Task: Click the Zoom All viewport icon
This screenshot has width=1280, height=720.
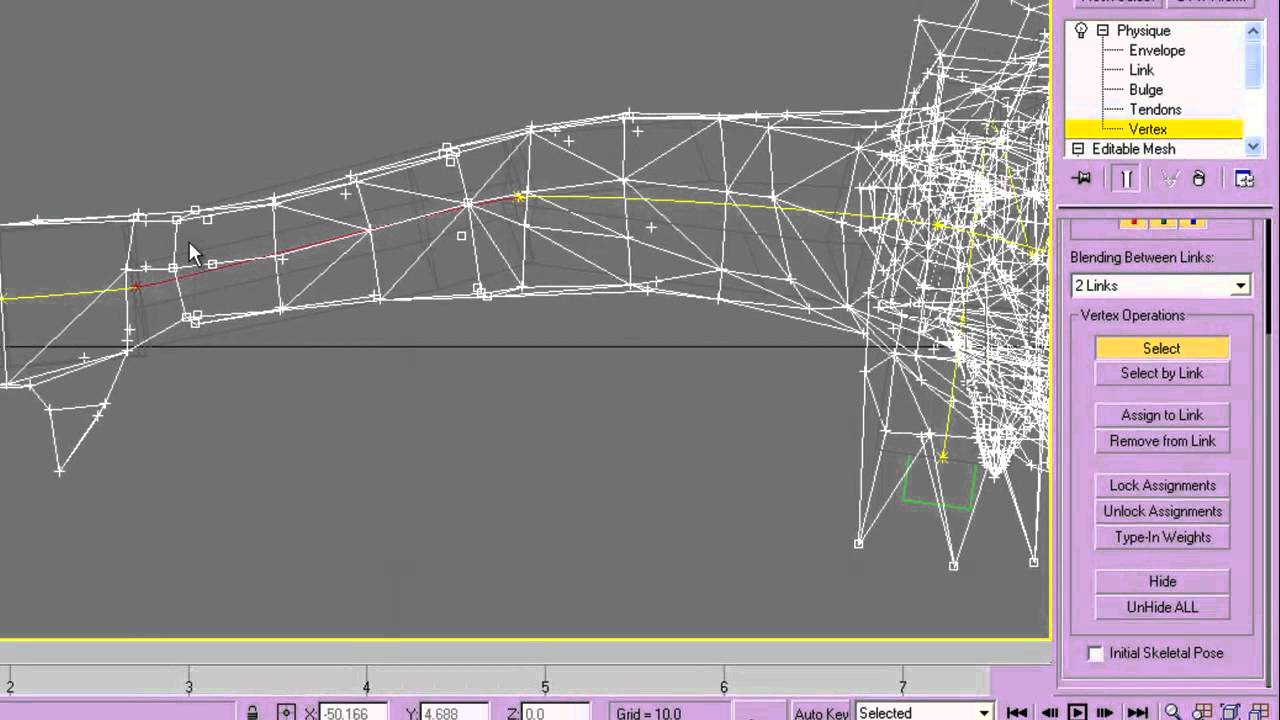Action: click(1201, 712)
